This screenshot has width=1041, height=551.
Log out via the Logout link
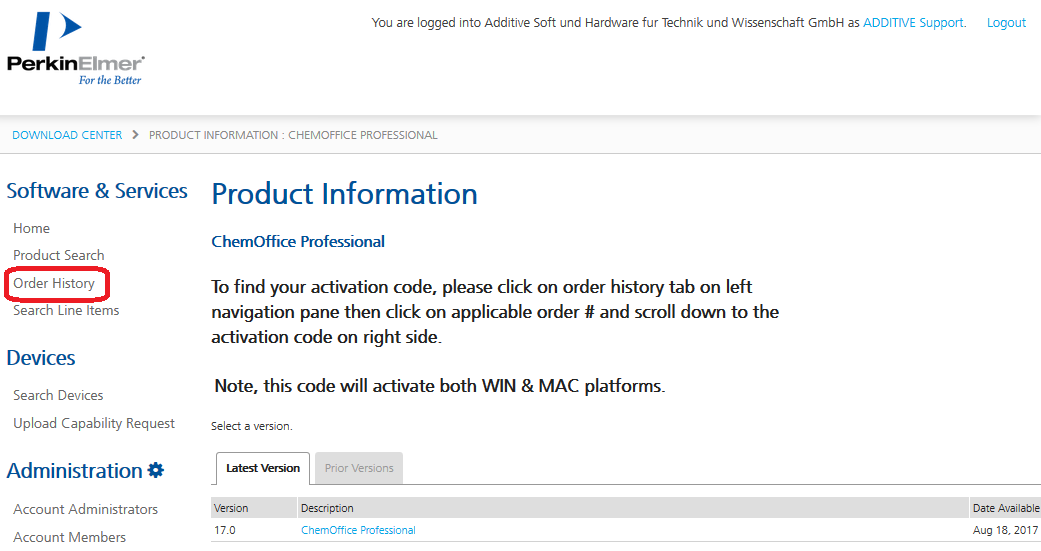tap(1006, 23)
